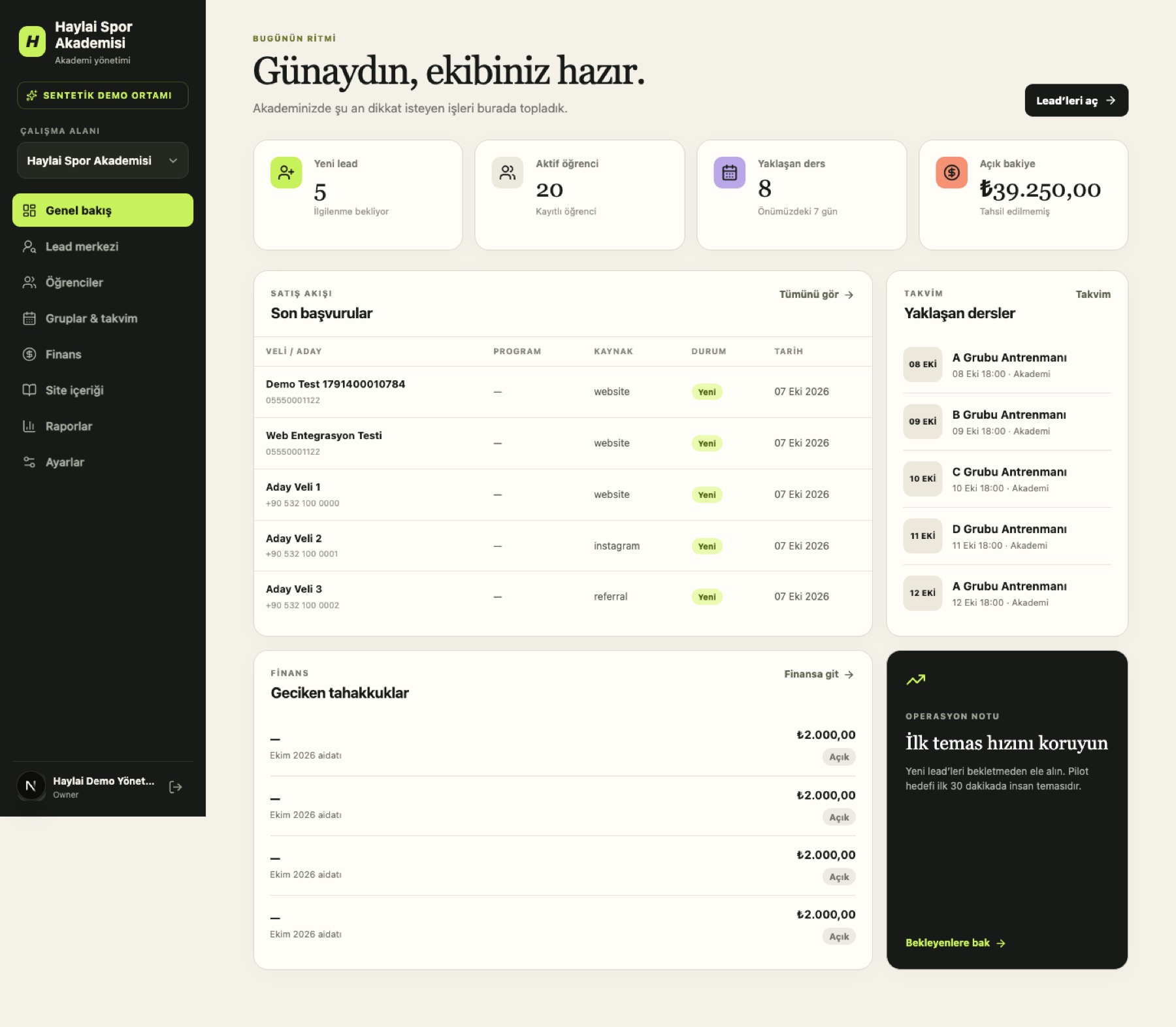Click Bekleyenlere bak link

click(955, 943)
